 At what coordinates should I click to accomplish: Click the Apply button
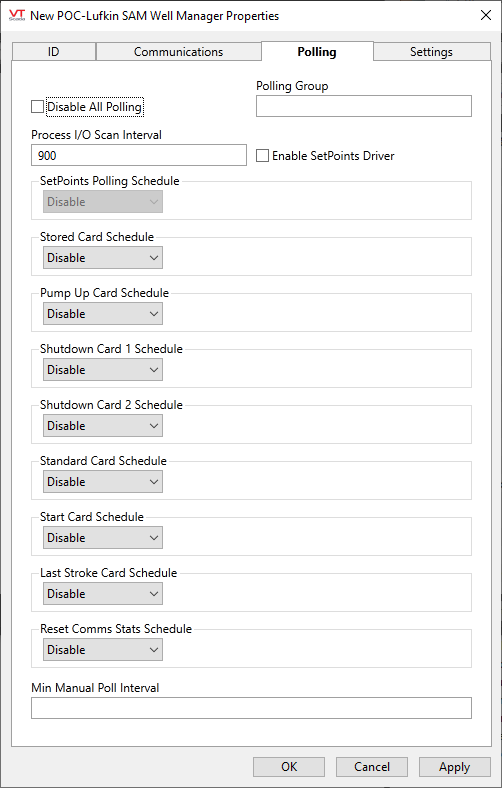coord(455,767)
